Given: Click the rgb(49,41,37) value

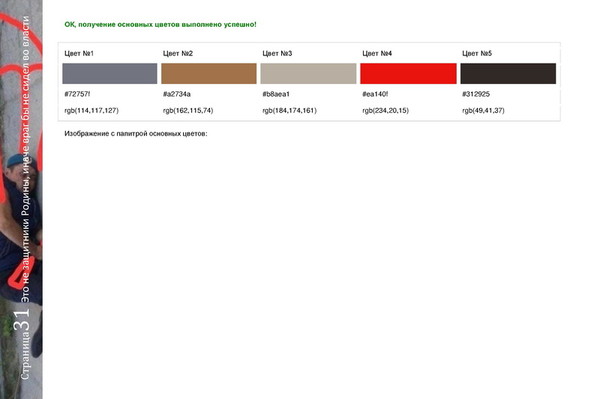Looking at the screenshot, I should 483,111.
